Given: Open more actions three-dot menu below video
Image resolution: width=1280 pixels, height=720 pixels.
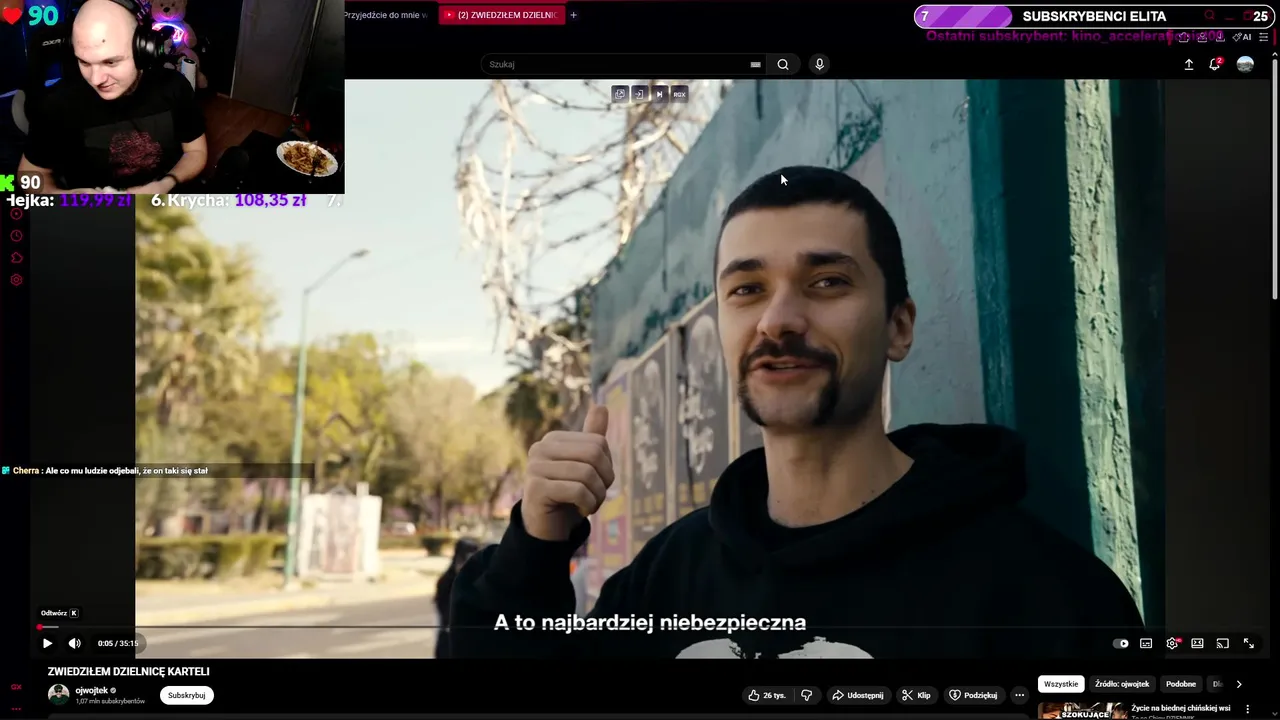Looking at the screenshot, I should (x=1019, y=695).
